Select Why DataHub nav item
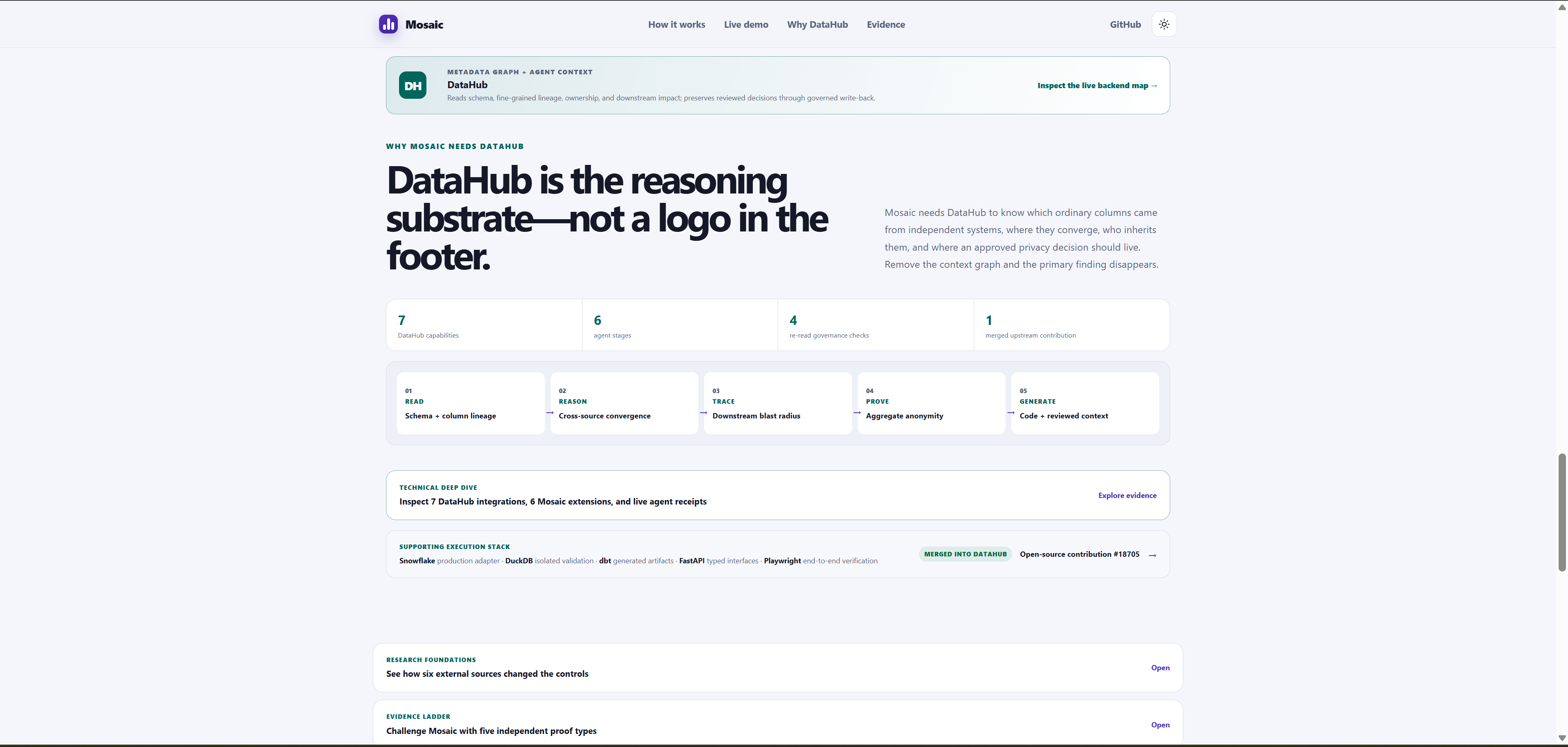The image size is (1568, 747). (x=817, y=24)
